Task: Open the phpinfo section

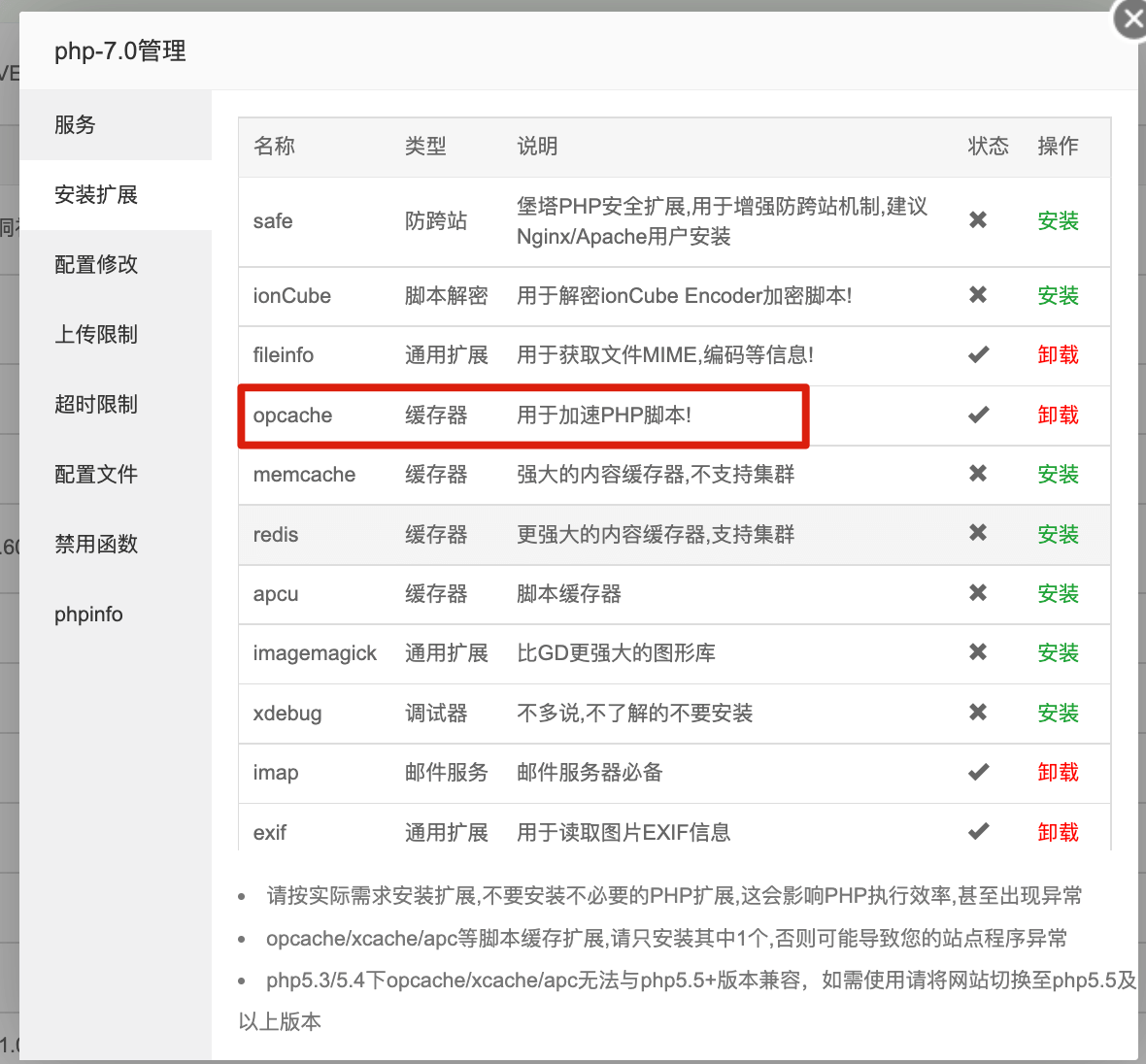Action: [x=88, y=614]
